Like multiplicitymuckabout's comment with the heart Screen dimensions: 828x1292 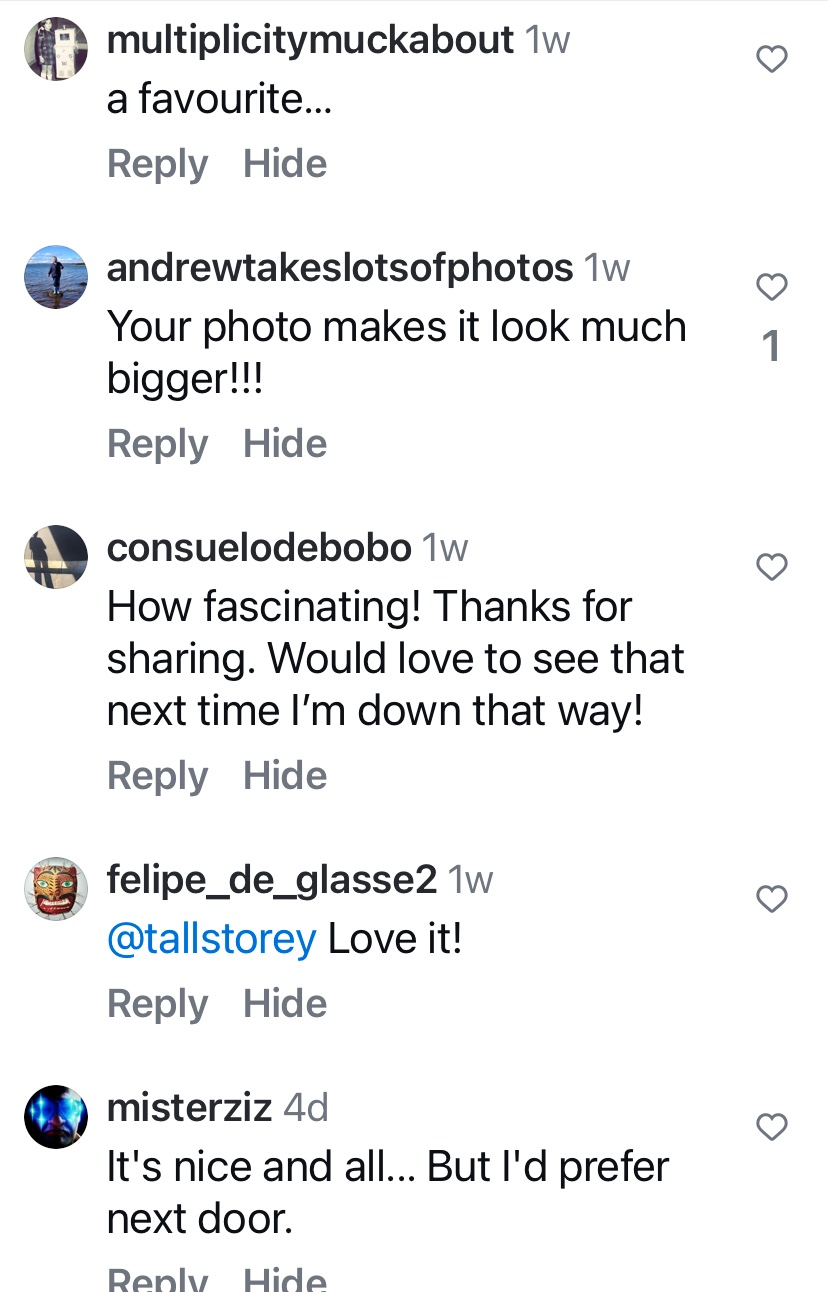771,60
